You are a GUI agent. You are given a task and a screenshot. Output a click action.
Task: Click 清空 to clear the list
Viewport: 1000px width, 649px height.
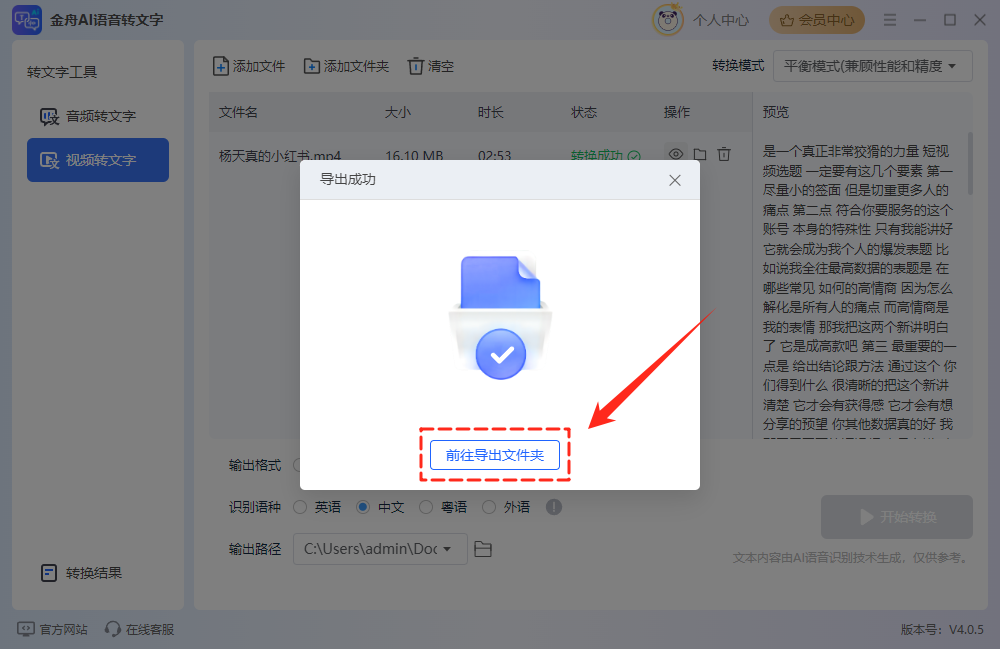(x=430, y=66)
